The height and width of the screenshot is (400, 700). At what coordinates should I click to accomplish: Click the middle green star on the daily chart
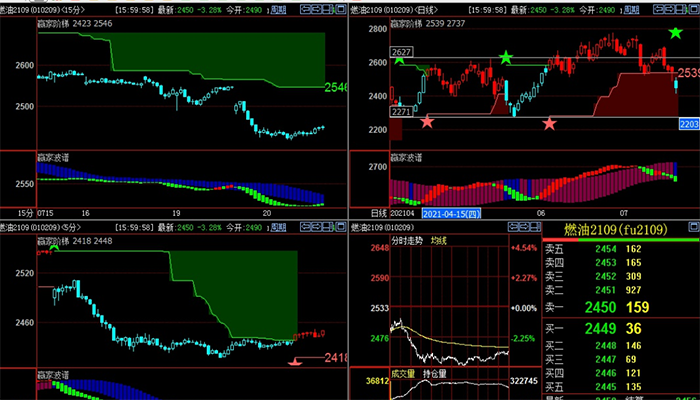(x=506, y=58)
